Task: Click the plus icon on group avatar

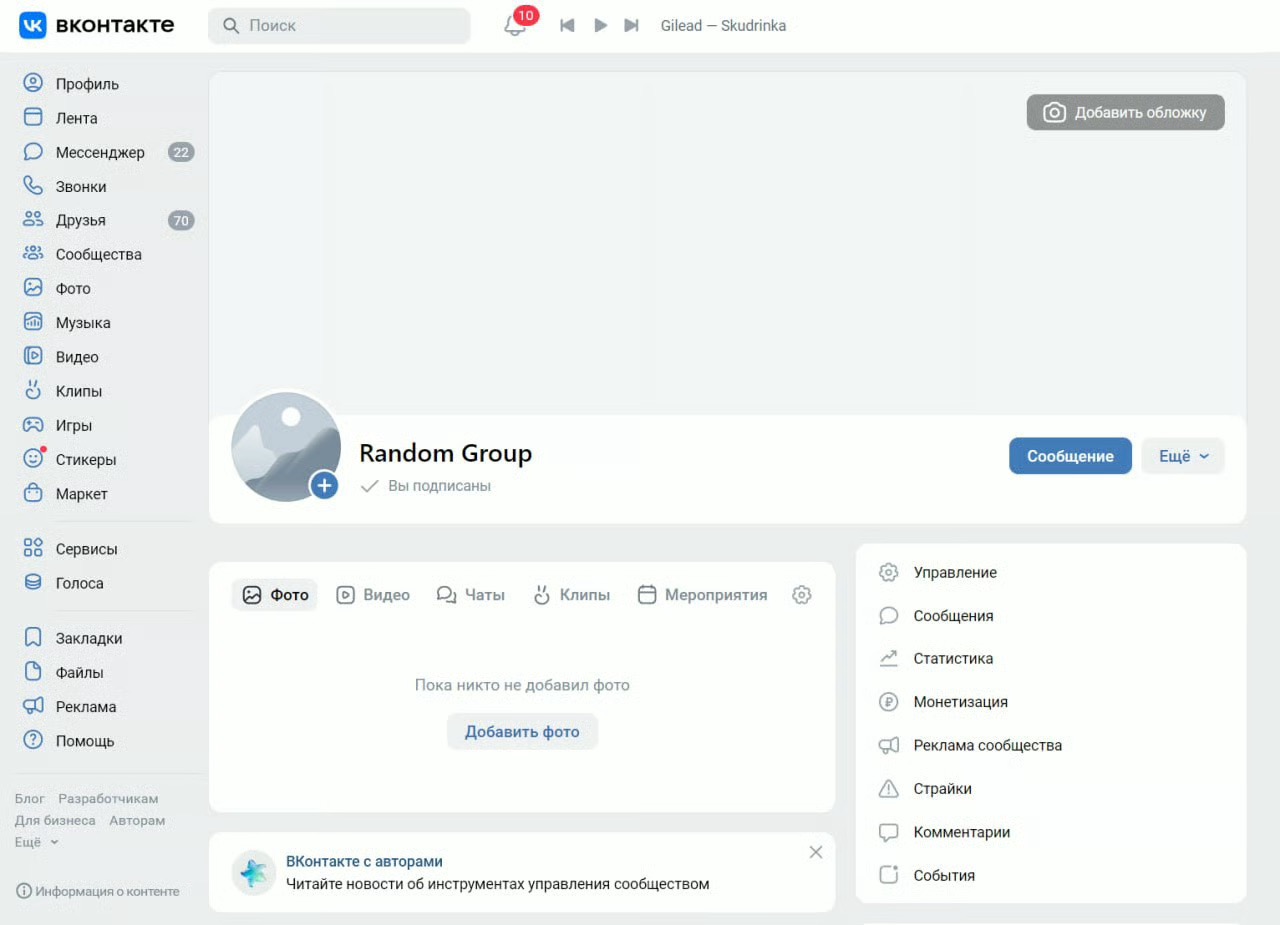Action: tap(324, 486)
